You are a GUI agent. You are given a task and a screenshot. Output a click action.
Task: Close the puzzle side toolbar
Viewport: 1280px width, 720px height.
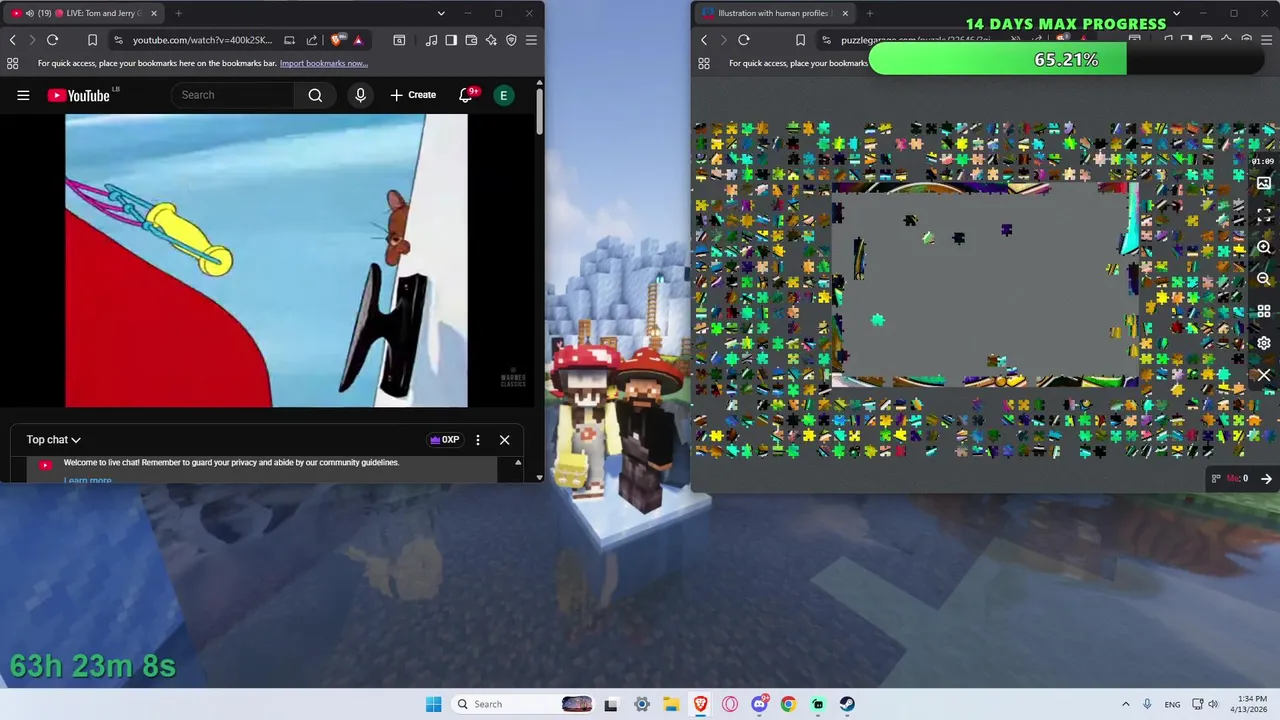1264,375
